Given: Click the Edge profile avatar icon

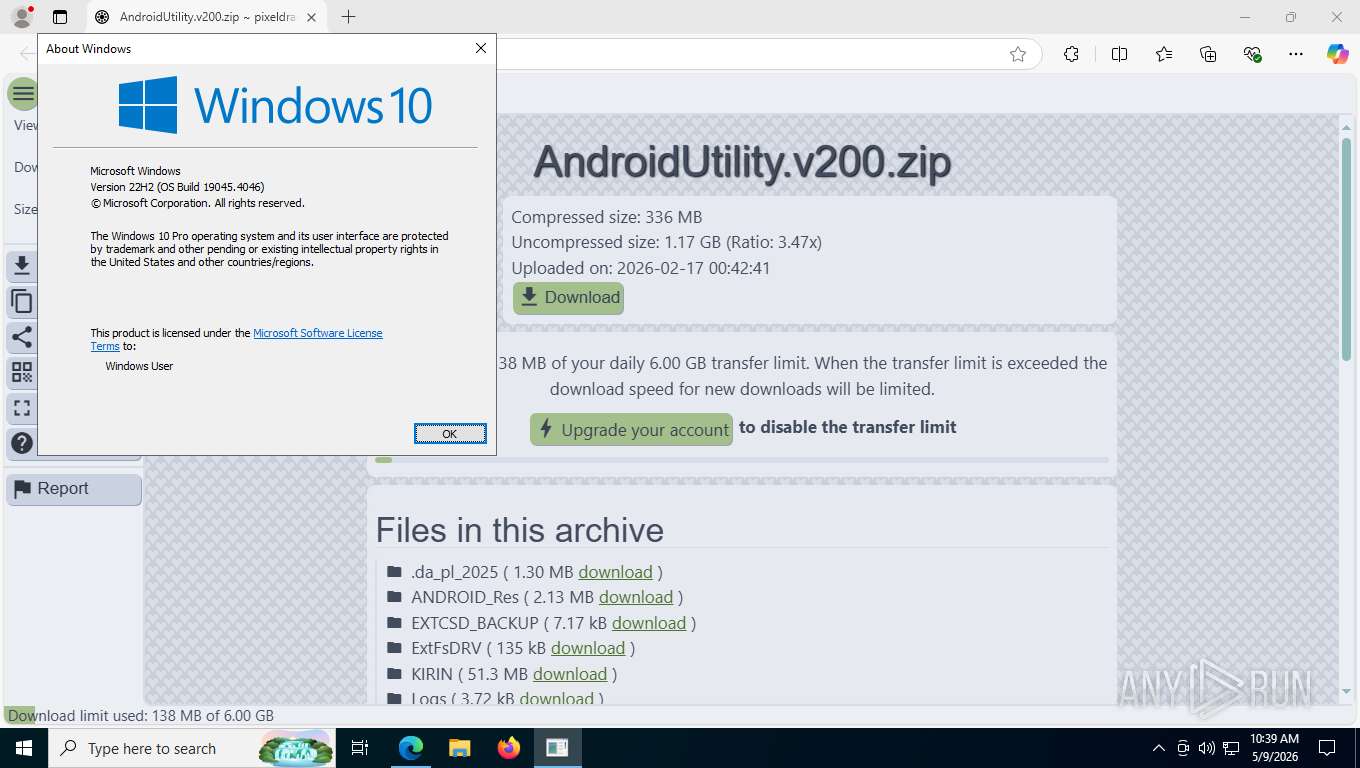Looking at the screenshot, I should point(21,17).
